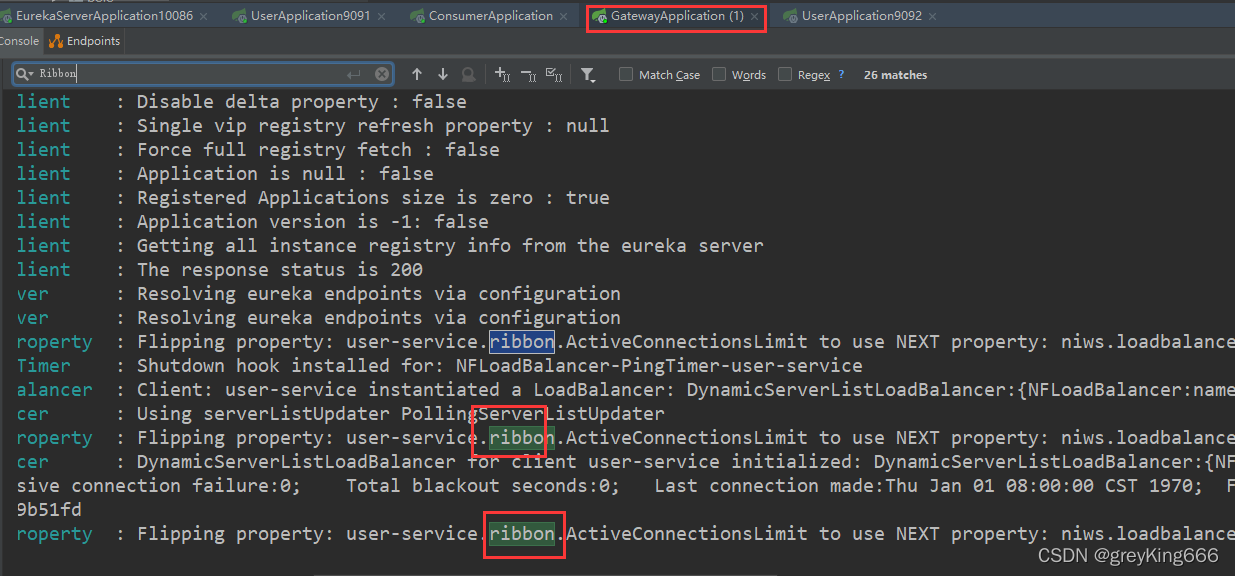
Task: Add selection for next occurrence icon
Action: click(503, 74)
